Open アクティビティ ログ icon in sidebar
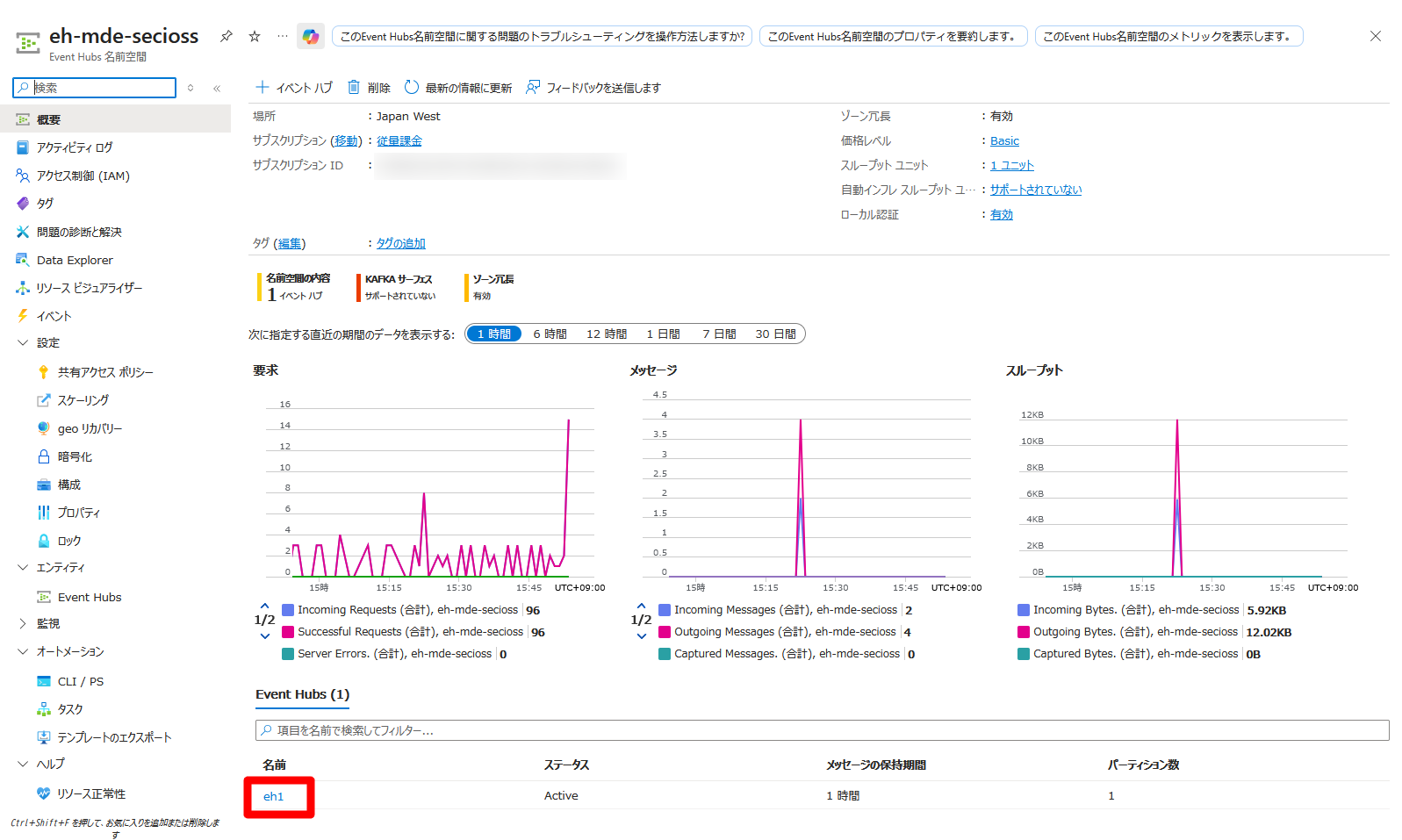Image resolution: width=1402 pixels, height=840 pixels. (23, 147)
